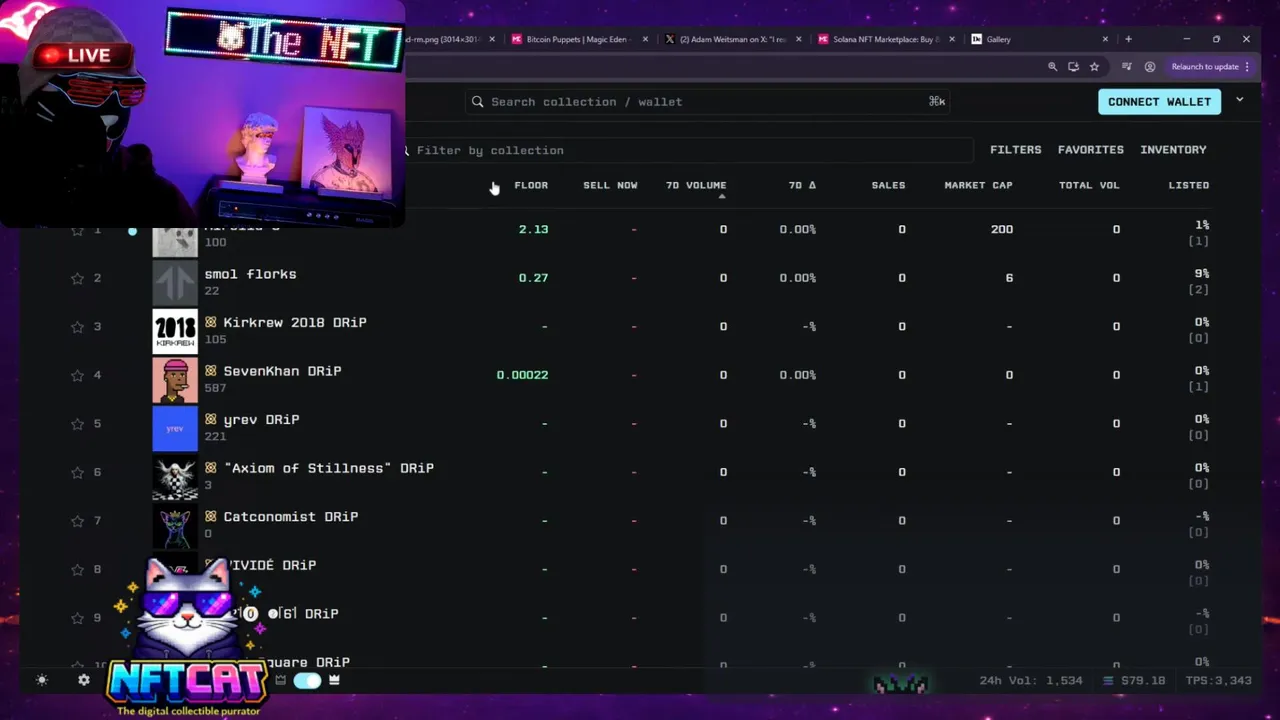1280x720 pixels.
Task: Sort by Listed column header
Action: [1189, 185]
